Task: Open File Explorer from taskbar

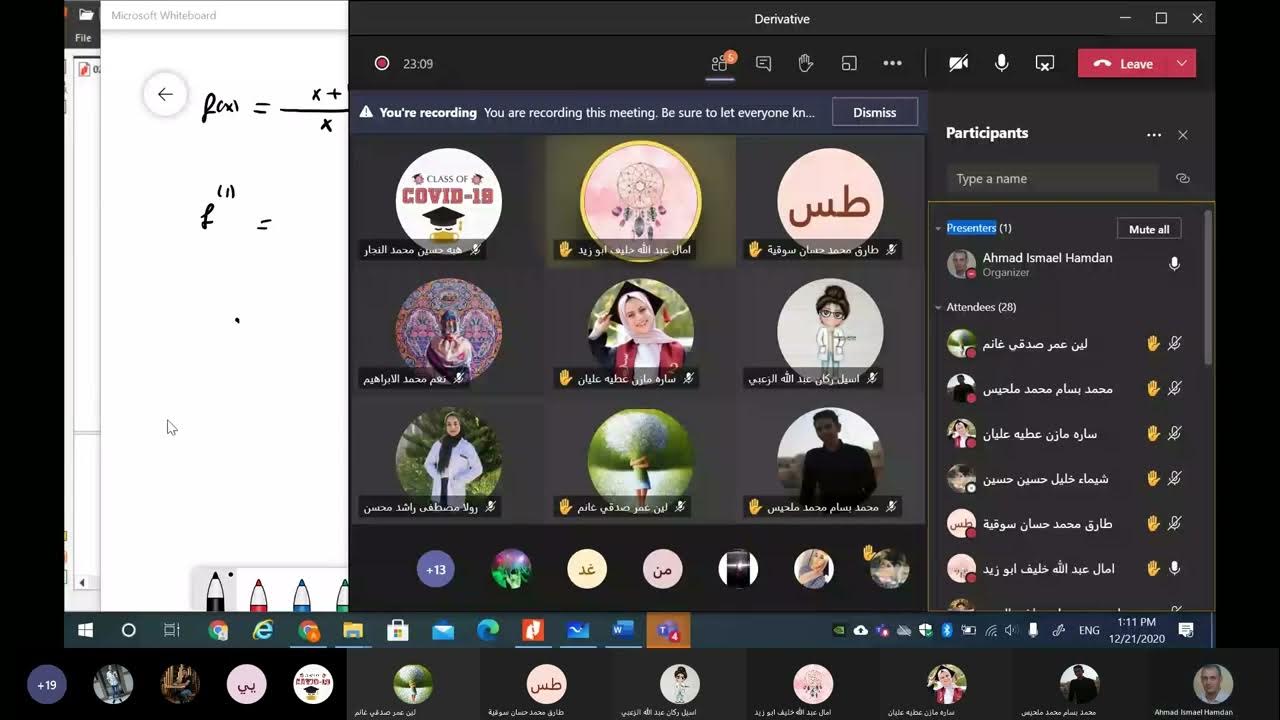Action: pyautogui.click(x=353, y=630)
